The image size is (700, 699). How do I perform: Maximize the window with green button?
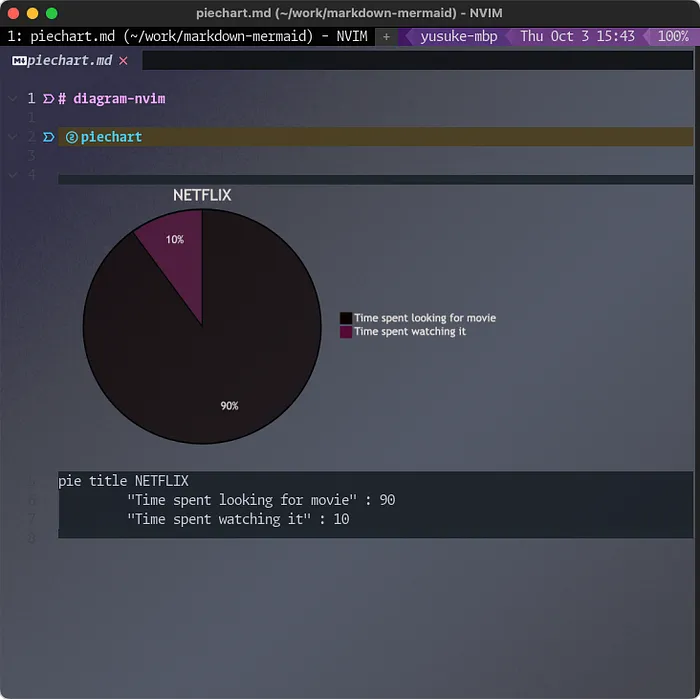pos(52,13)
